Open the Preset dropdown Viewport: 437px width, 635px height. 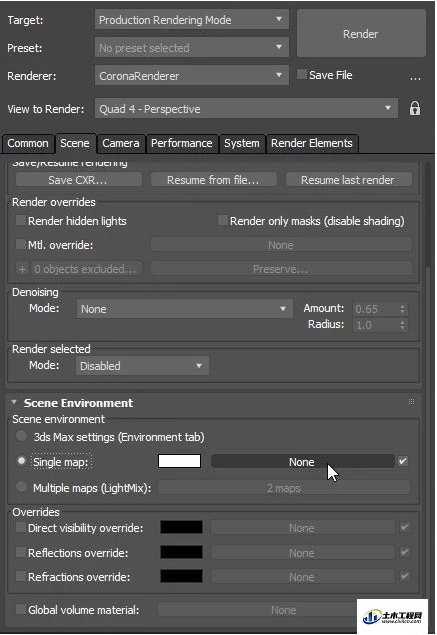[192, 48]
